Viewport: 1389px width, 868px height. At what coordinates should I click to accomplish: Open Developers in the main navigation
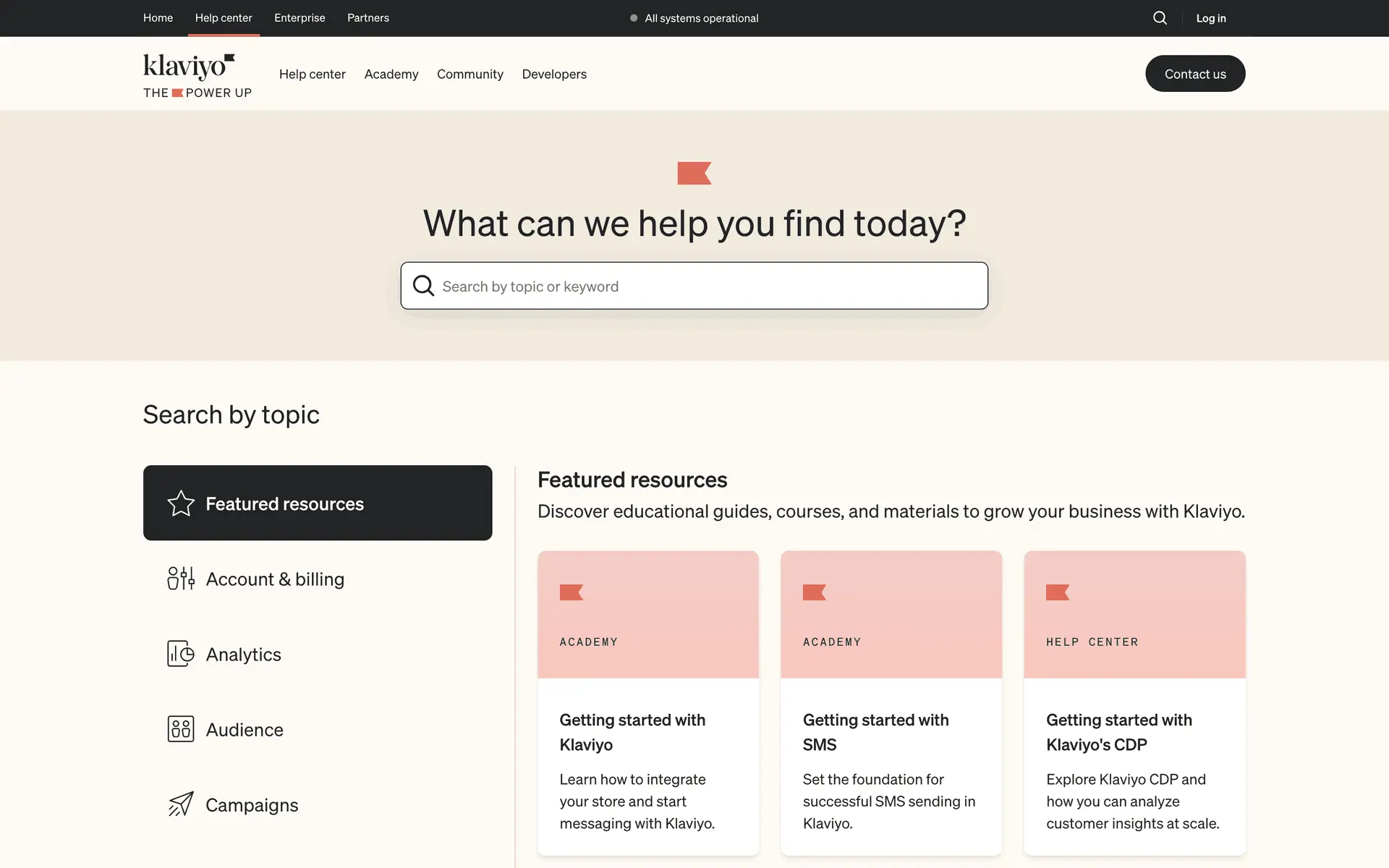[x=553, y=75]
